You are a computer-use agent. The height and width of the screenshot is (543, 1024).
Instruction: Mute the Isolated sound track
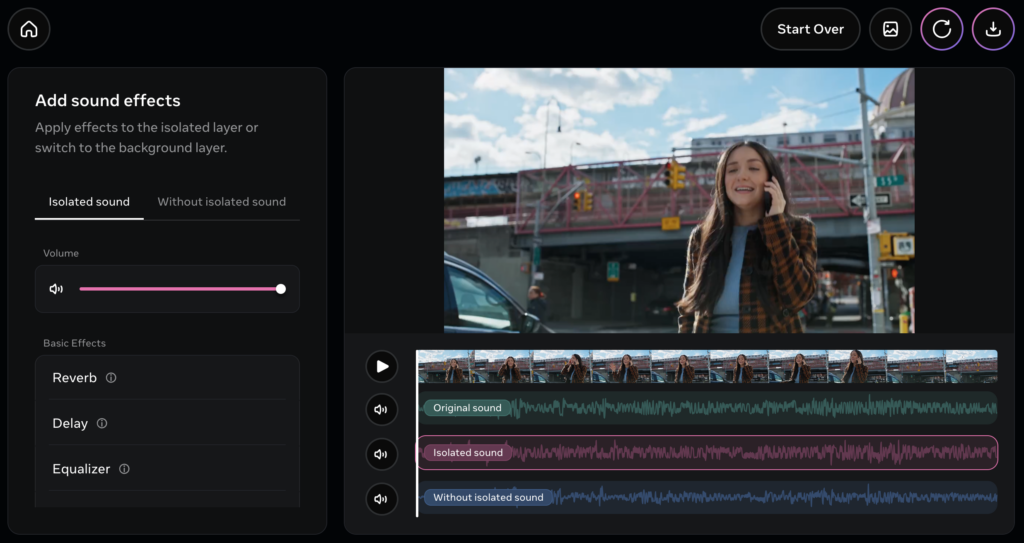[x=381, y=454]
